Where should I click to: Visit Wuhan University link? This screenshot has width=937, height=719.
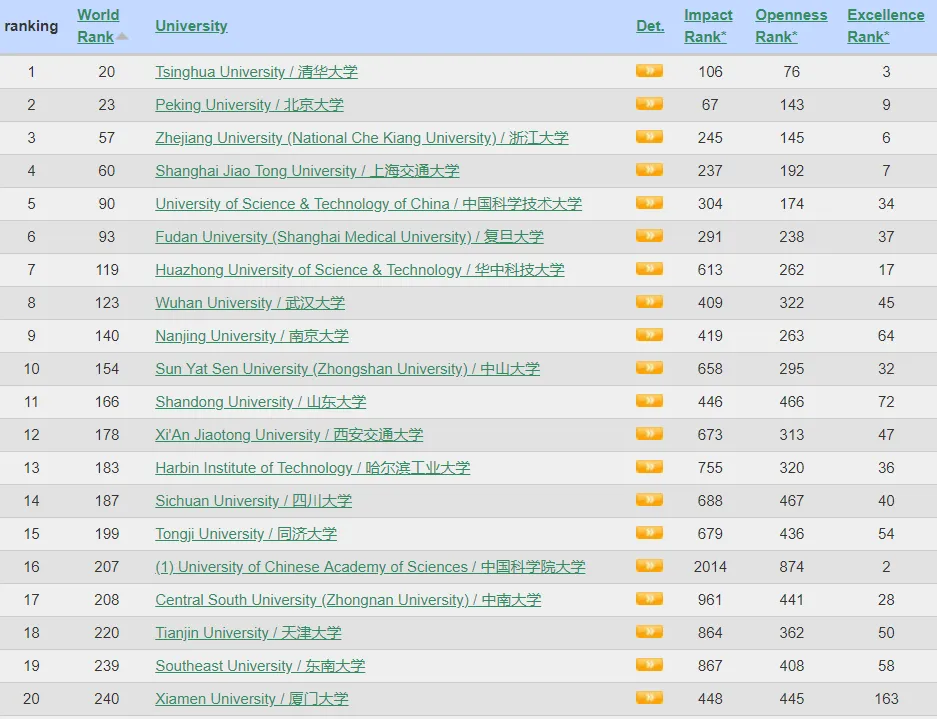pyautogui.click(x=250, y=303)
